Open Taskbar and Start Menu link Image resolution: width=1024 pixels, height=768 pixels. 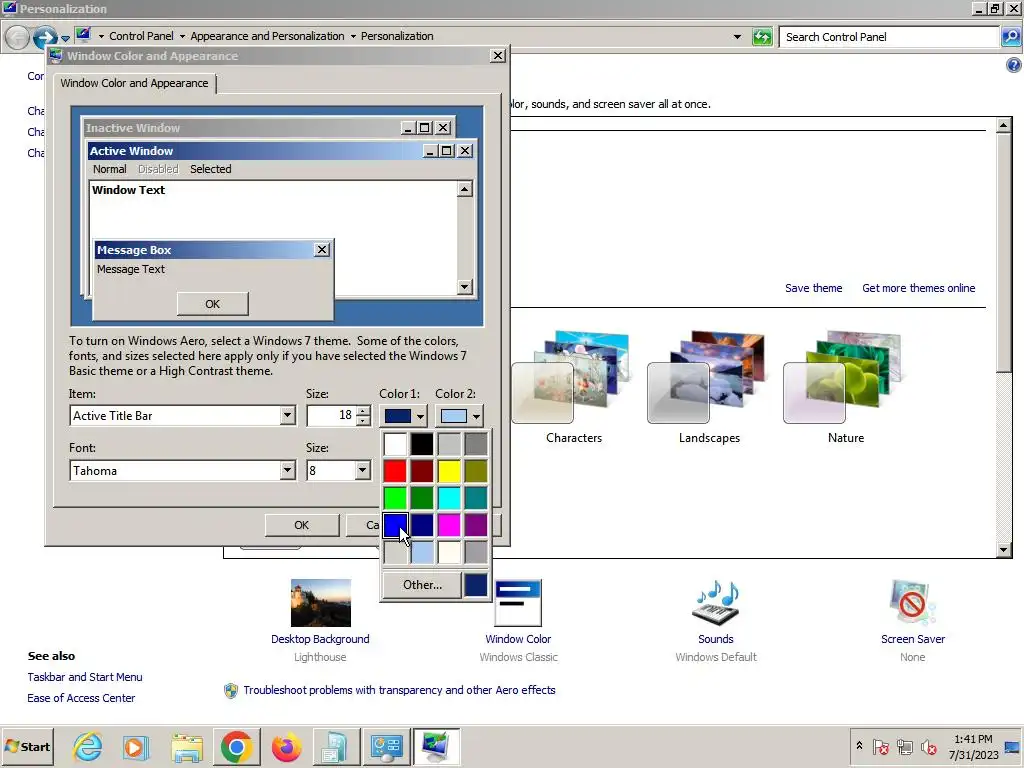(x=85, y=677)
